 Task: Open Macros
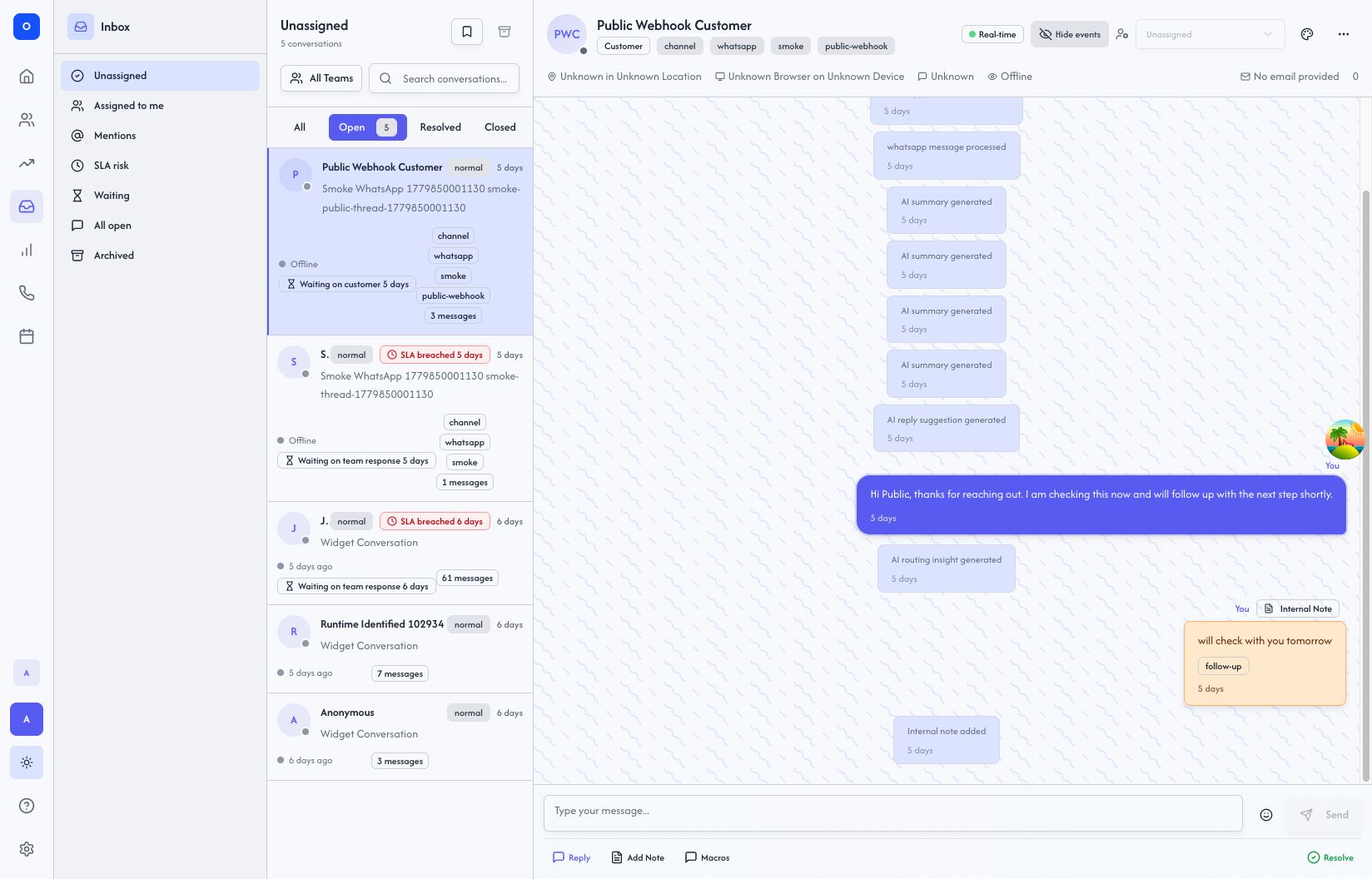(x=707, y=857)
